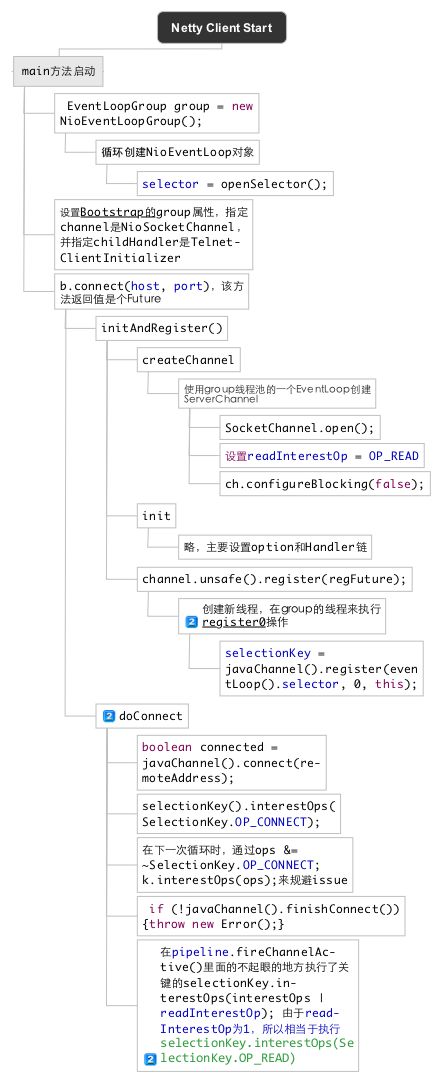Select the createChannel node

click(188, 360)
